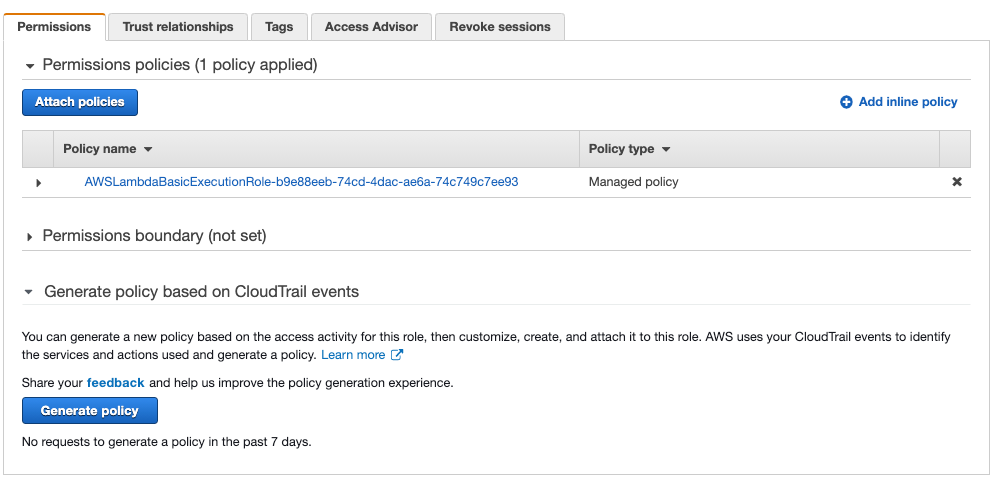The height and width of the screenshot is (499, 1003).
Task: Collapse Generate policy based on CloudTrail events
Action: pos(30,292)
